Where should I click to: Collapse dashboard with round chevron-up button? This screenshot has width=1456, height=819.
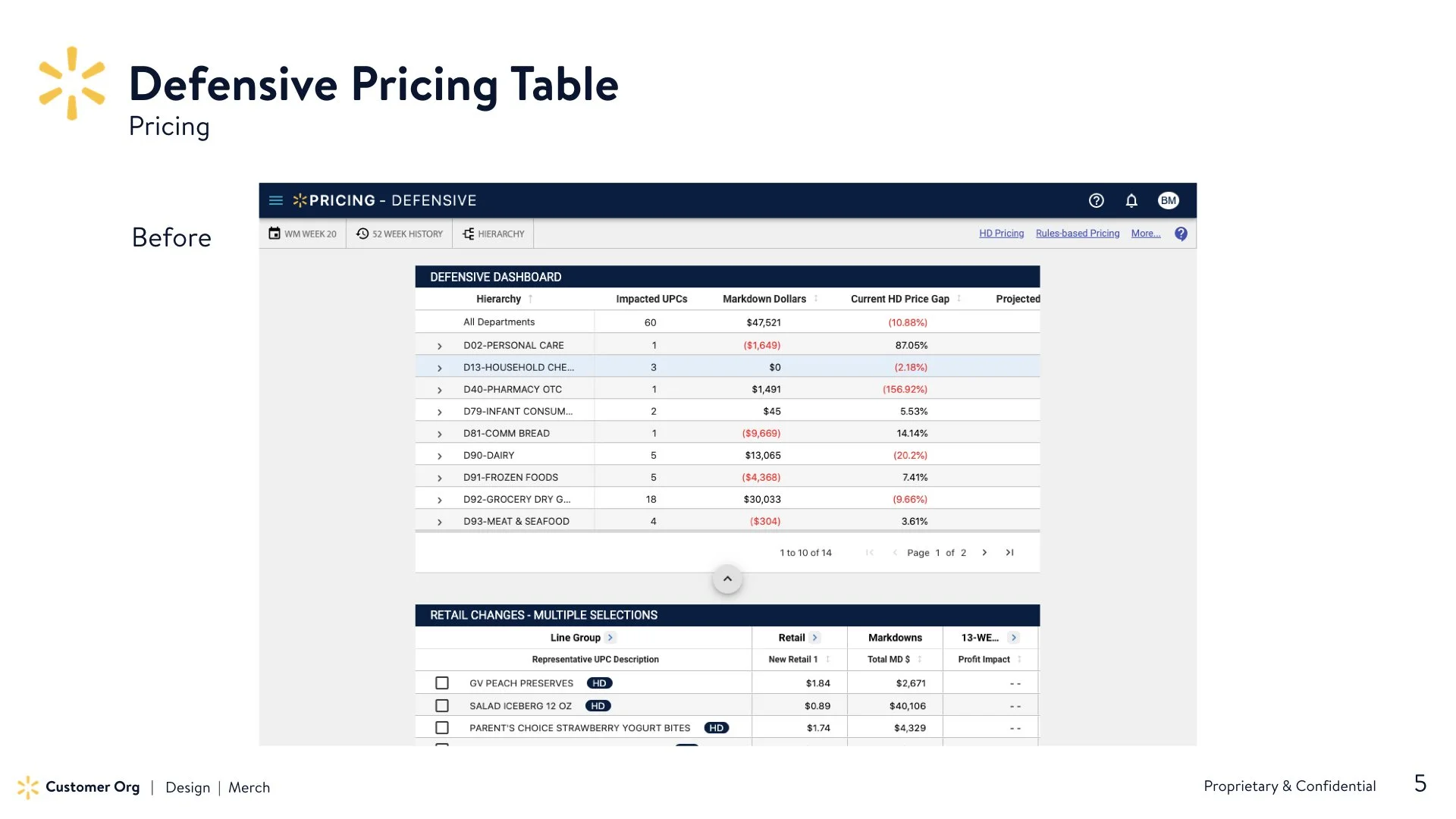pos(727,579)
